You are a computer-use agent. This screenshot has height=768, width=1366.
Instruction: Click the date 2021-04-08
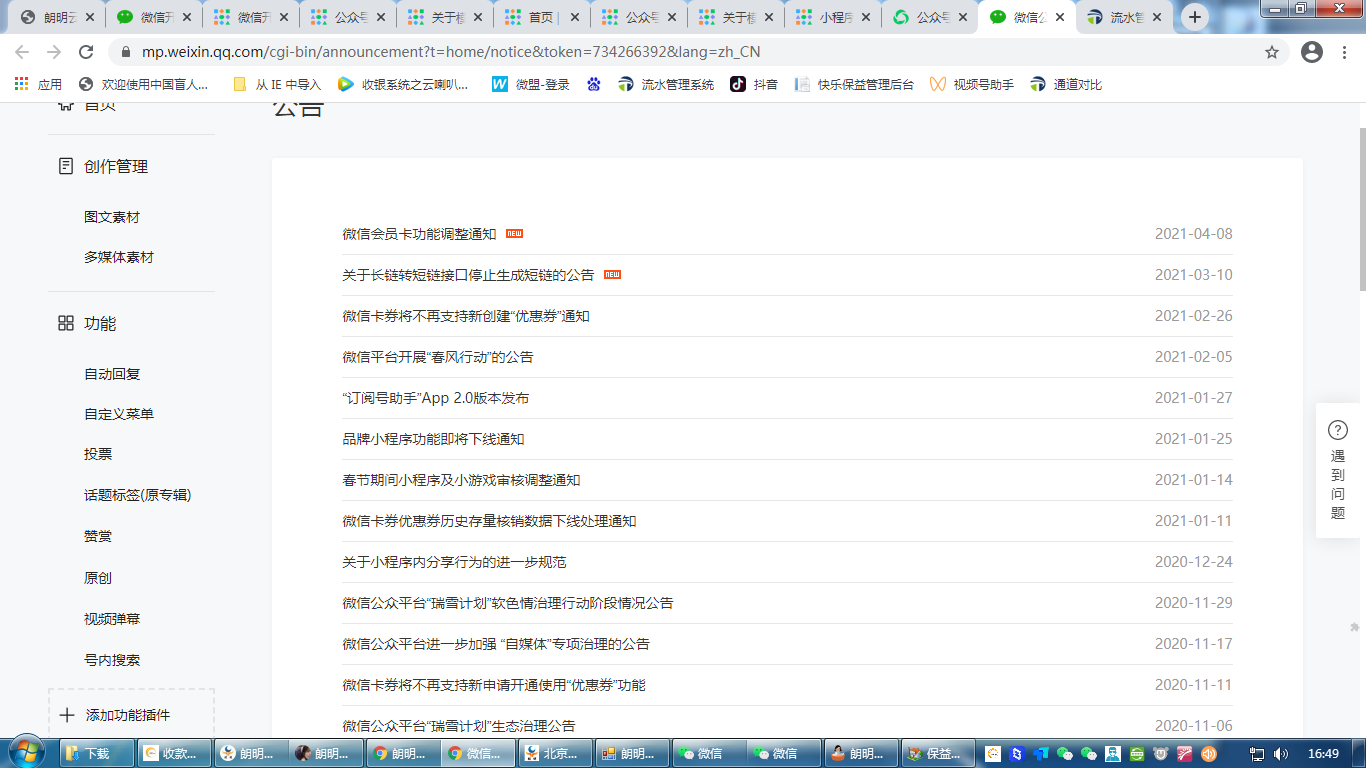coord(1194,234)
